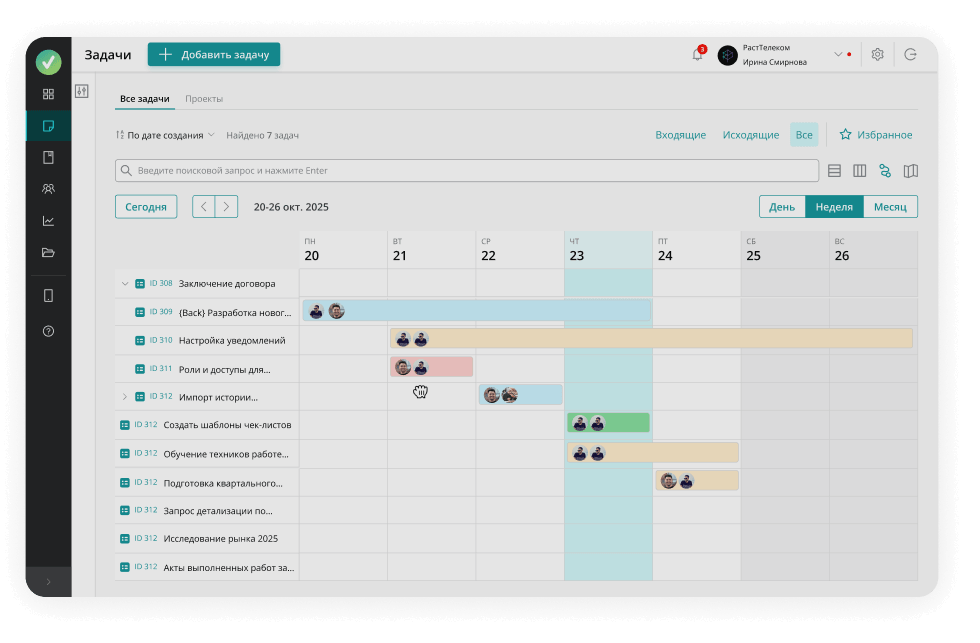Collapse the Заключение договора task group
Screen dimensions: 980x643
pos(125,284)
